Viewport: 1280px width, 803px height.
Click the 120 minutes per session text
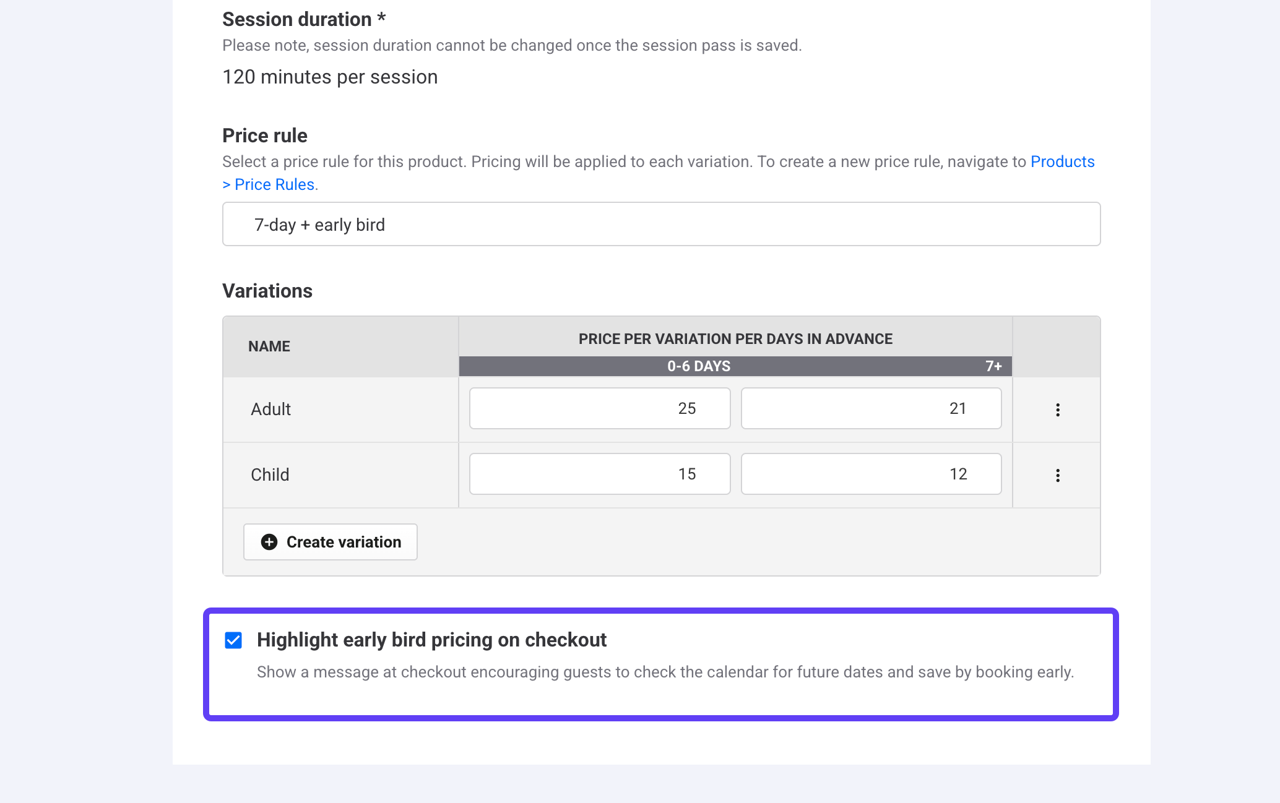(x=330, y=78)
